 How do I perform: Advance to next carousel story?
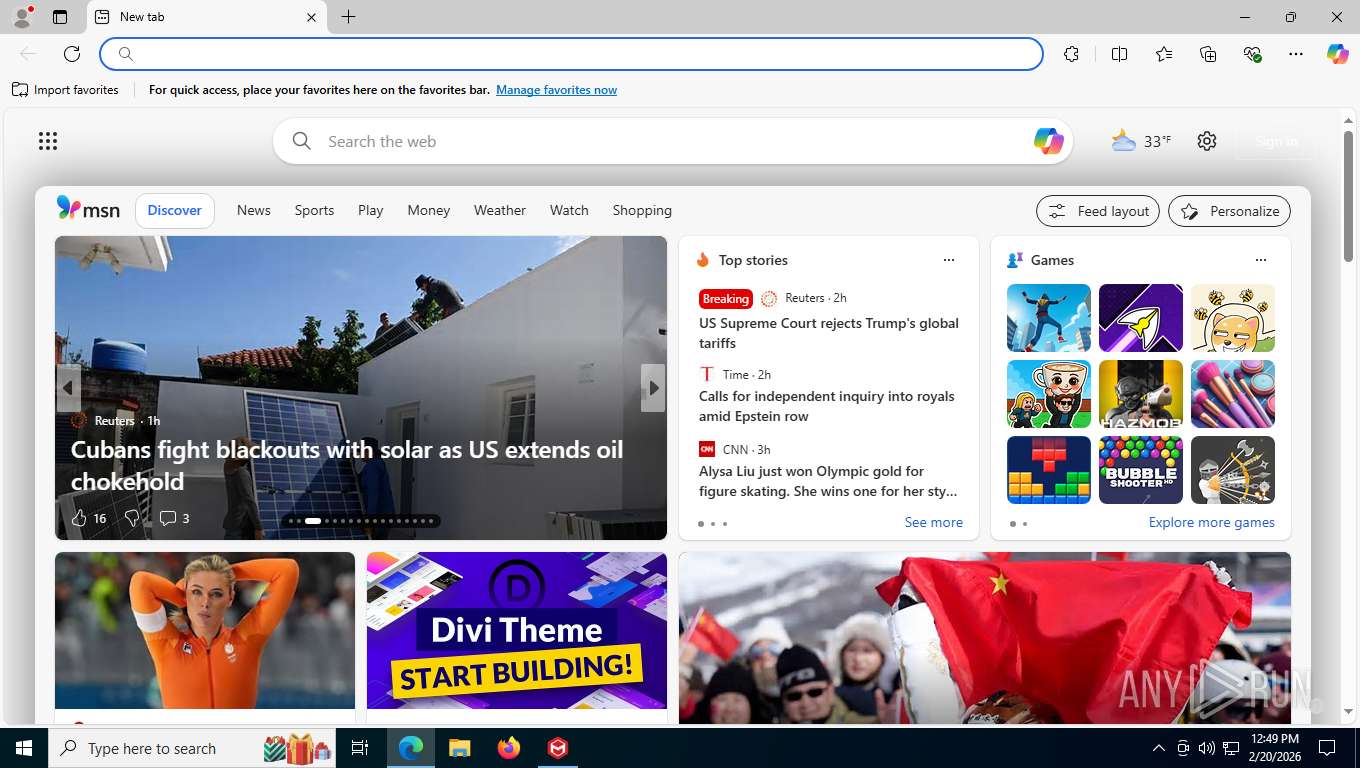653,387
